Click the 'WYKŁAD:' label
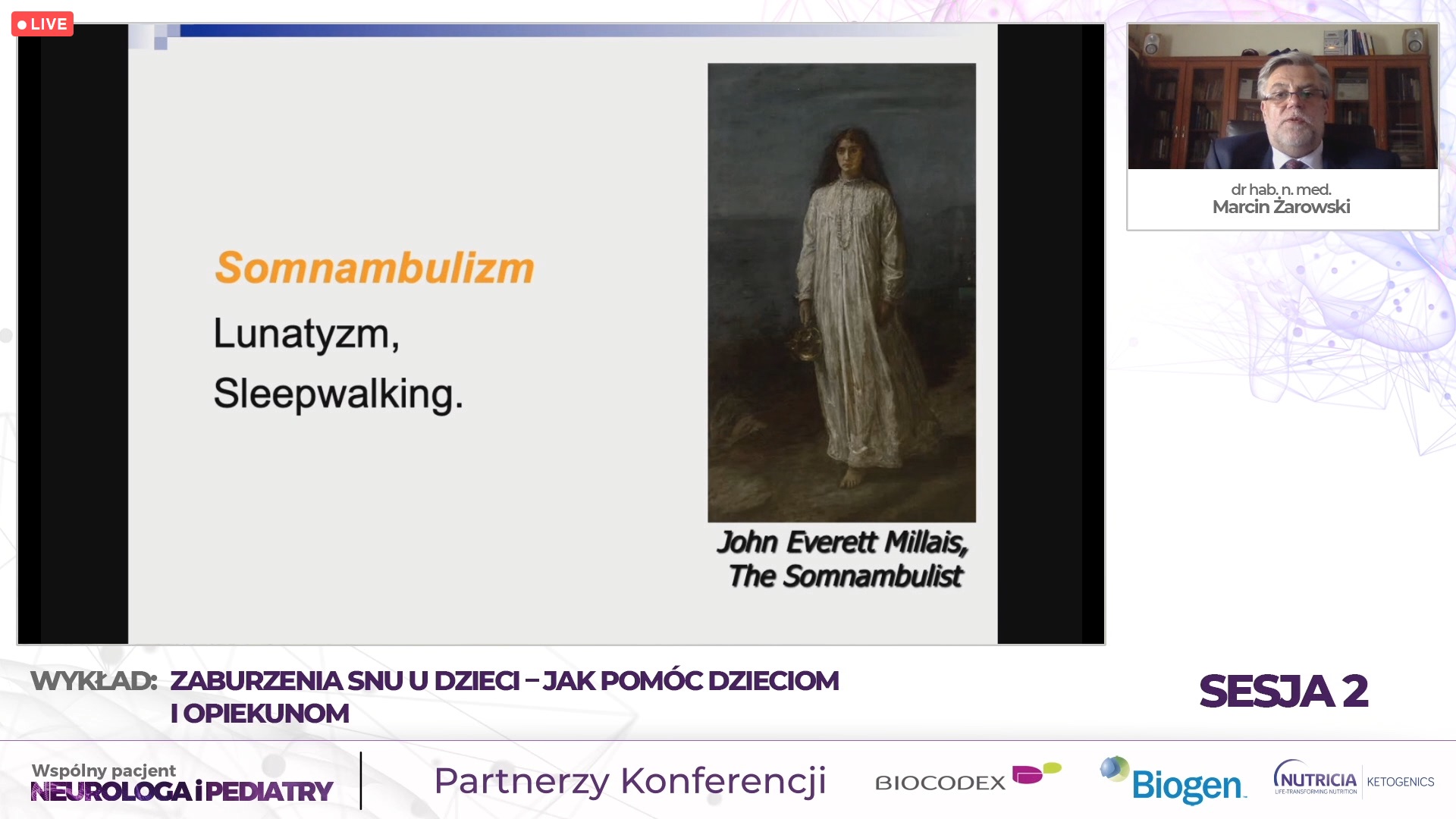 point(93,681)
